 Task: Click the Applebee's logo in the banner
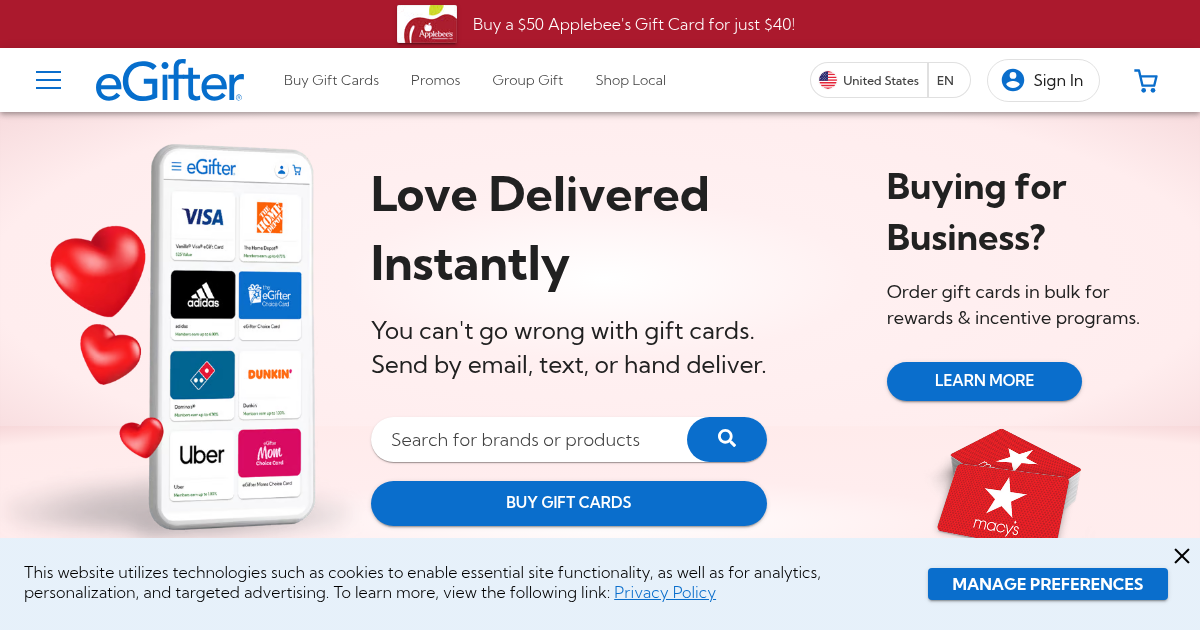coord(428,23)
